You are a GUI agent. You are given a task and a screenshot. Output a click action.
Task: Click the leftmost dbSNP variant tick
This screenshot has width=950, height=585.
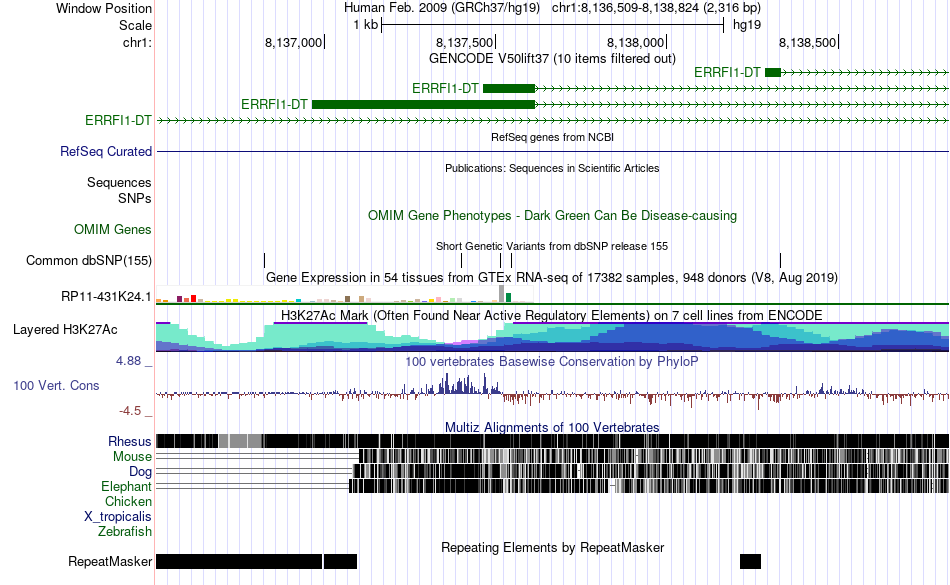pos(265,260)
